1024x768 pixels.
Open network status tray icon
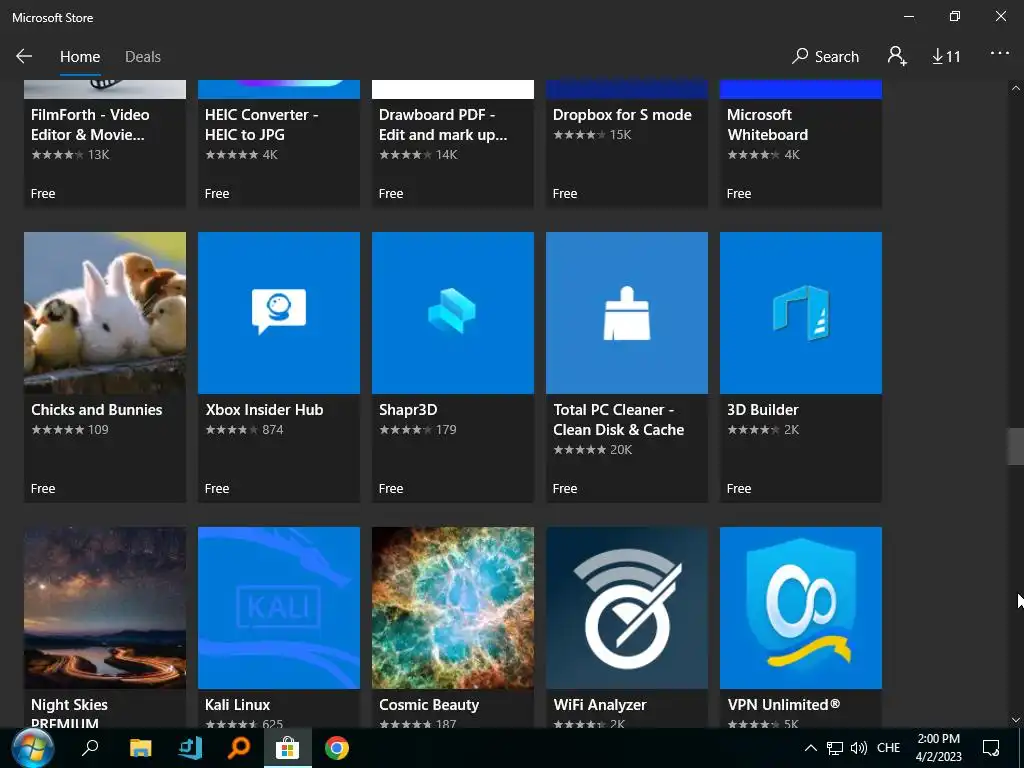[835, 748]
